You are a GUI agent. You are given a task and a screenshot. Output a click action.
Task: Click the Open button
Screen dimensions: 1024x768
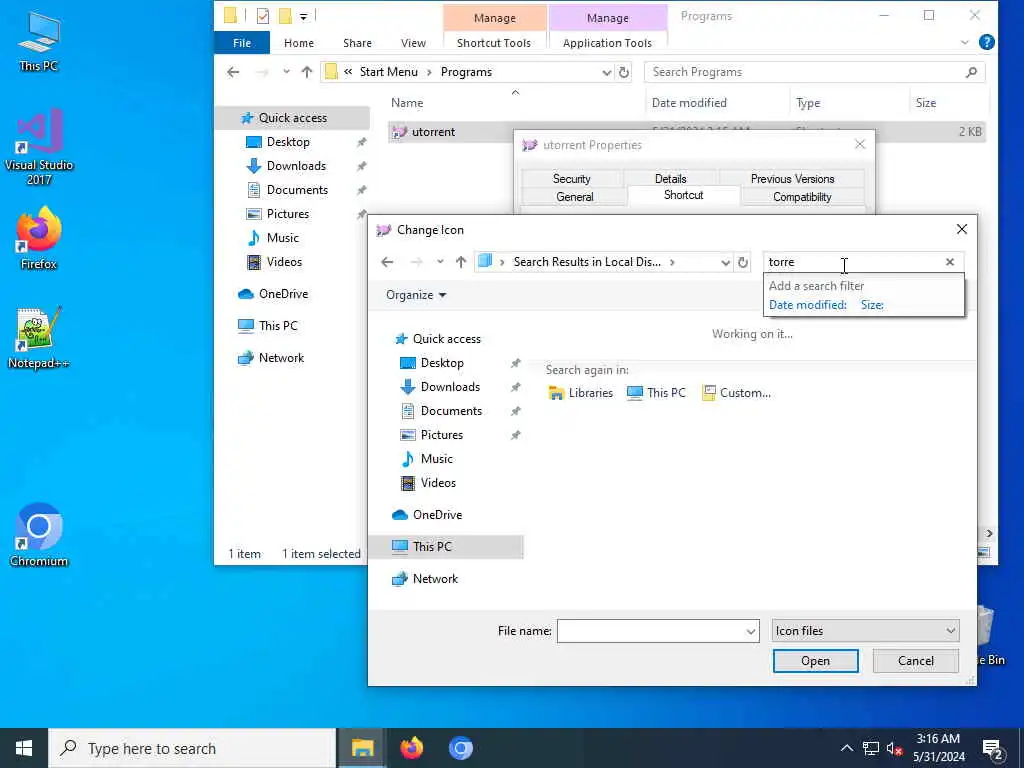tap(815, 661)
